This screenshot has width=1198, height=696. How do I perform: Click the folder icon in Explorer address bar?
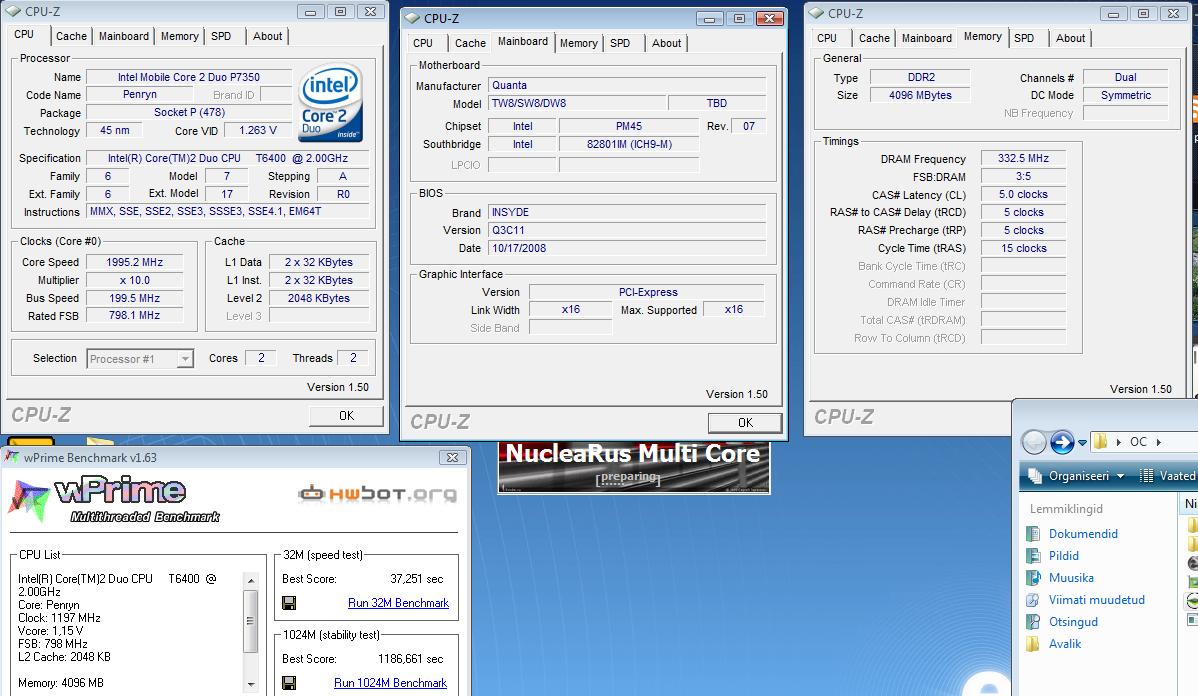[x=1100, y=442]
